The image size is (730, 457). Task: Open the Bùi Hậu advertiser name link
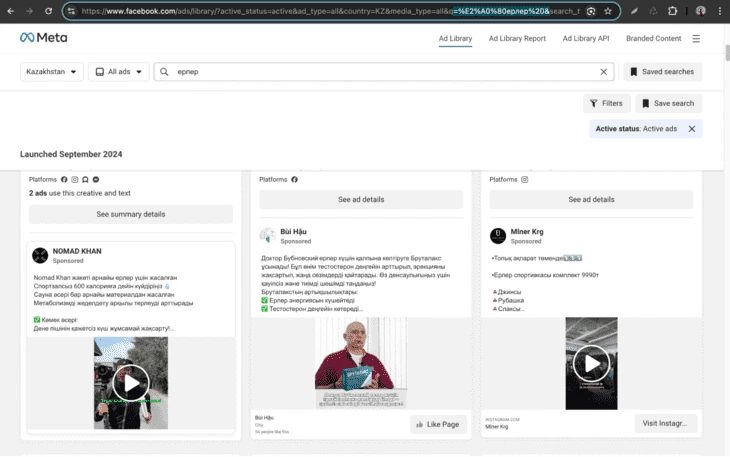(293, 232)
